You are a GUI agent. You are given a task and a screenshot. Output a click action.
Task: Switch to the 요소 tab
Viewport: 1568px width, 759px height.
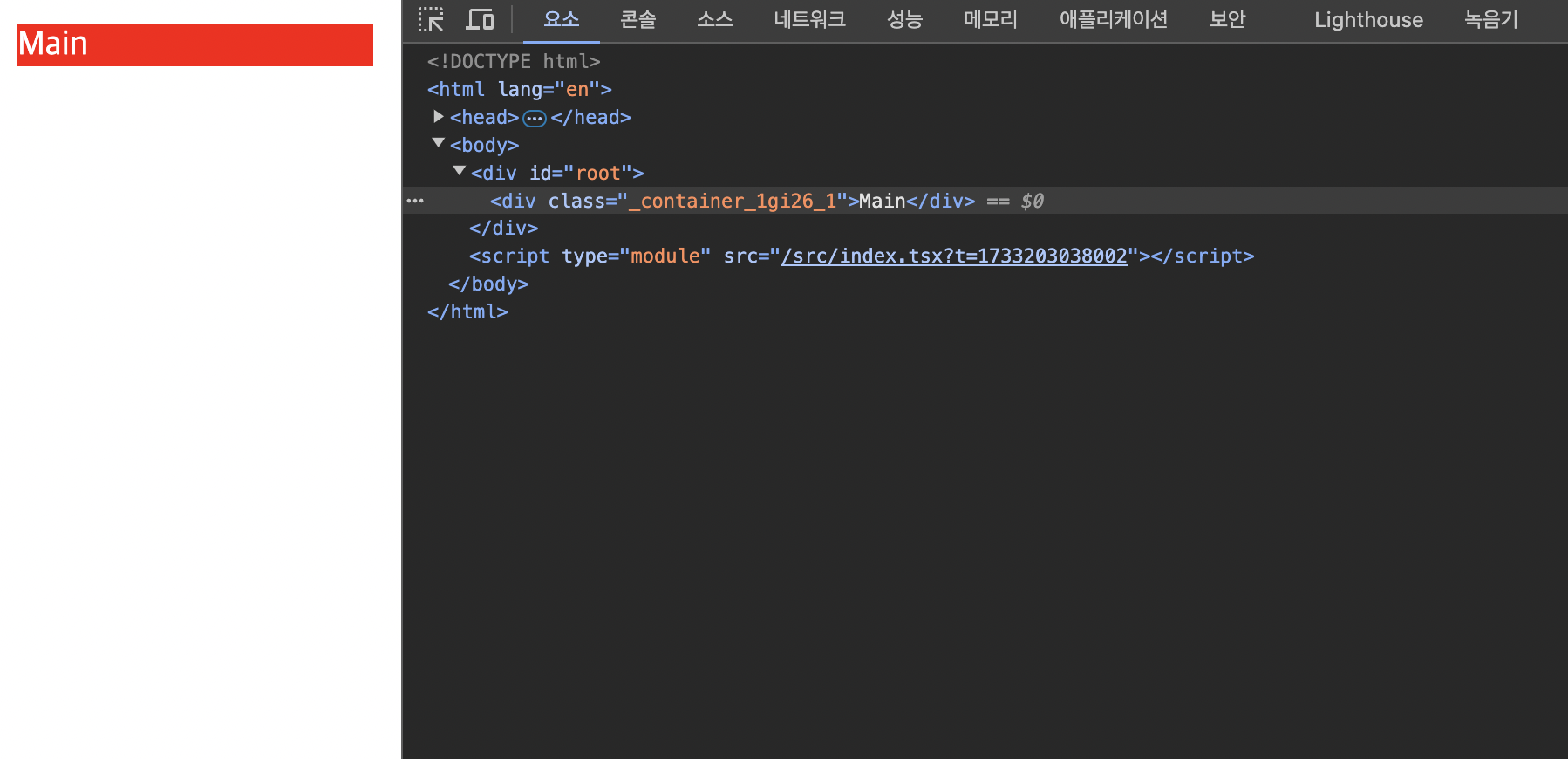click(x=562, y=20)
